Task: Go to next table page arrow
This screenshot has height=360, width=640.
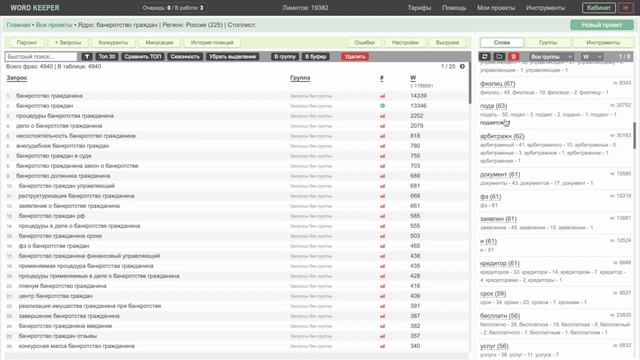Action: (x=462, y=66)
